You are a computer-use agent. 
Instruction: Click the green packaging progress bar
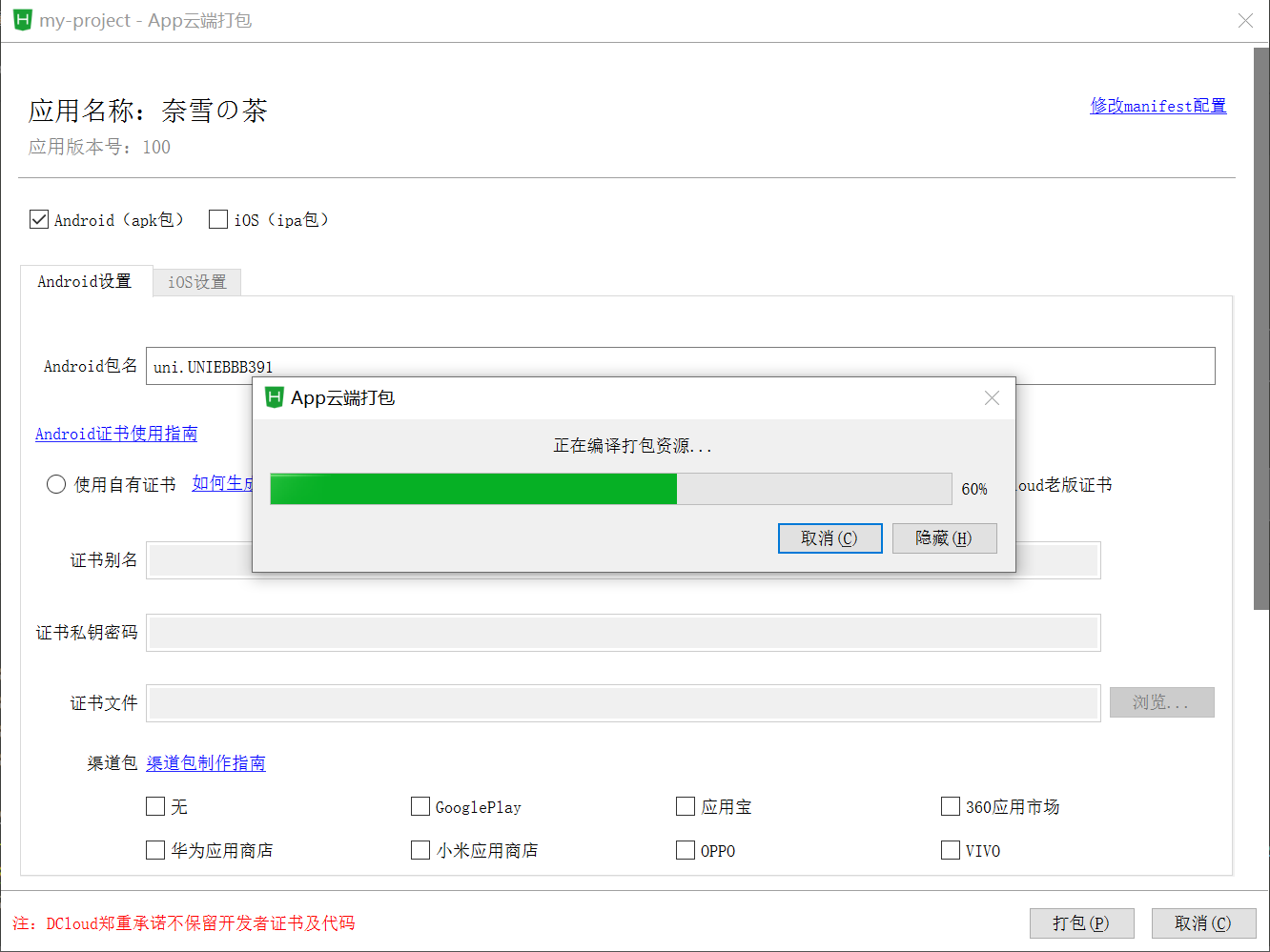click(x=611, y=489)
